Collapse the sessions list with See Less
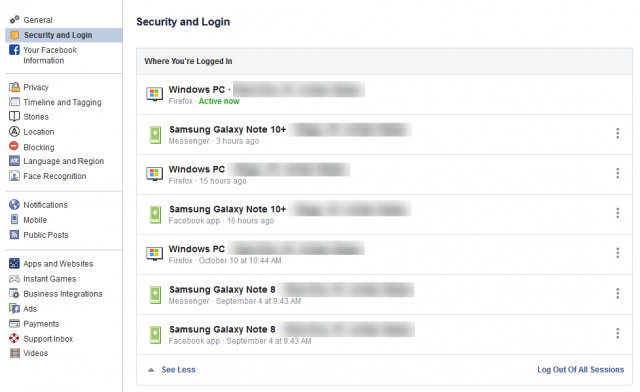 tap(178, 370)
